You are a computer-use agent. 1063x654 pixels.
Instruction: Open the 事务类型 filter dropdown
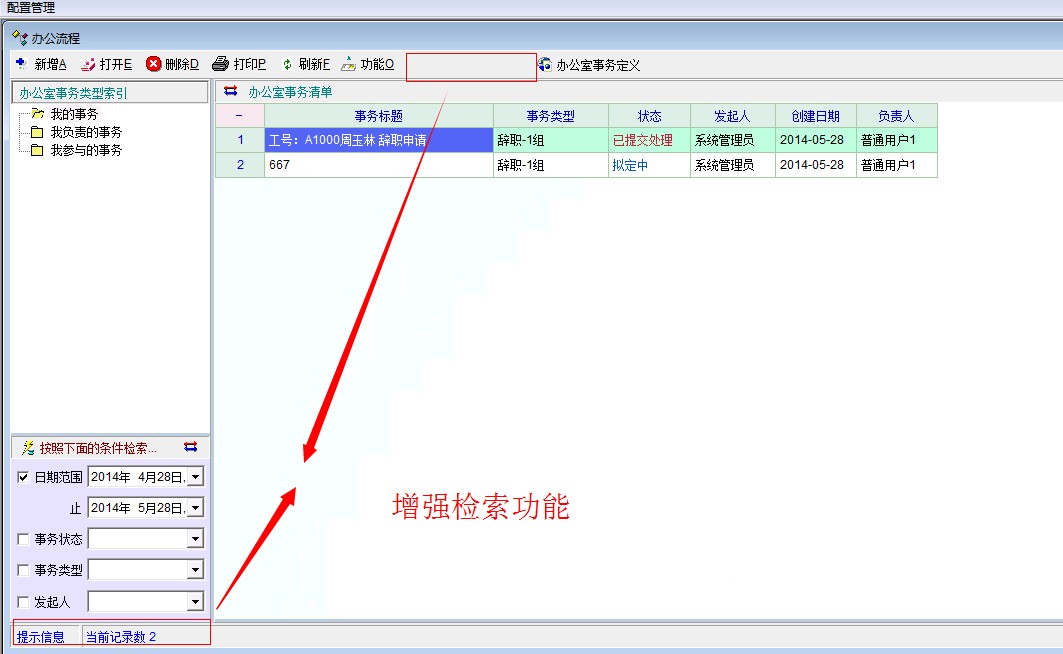[195, 570]
